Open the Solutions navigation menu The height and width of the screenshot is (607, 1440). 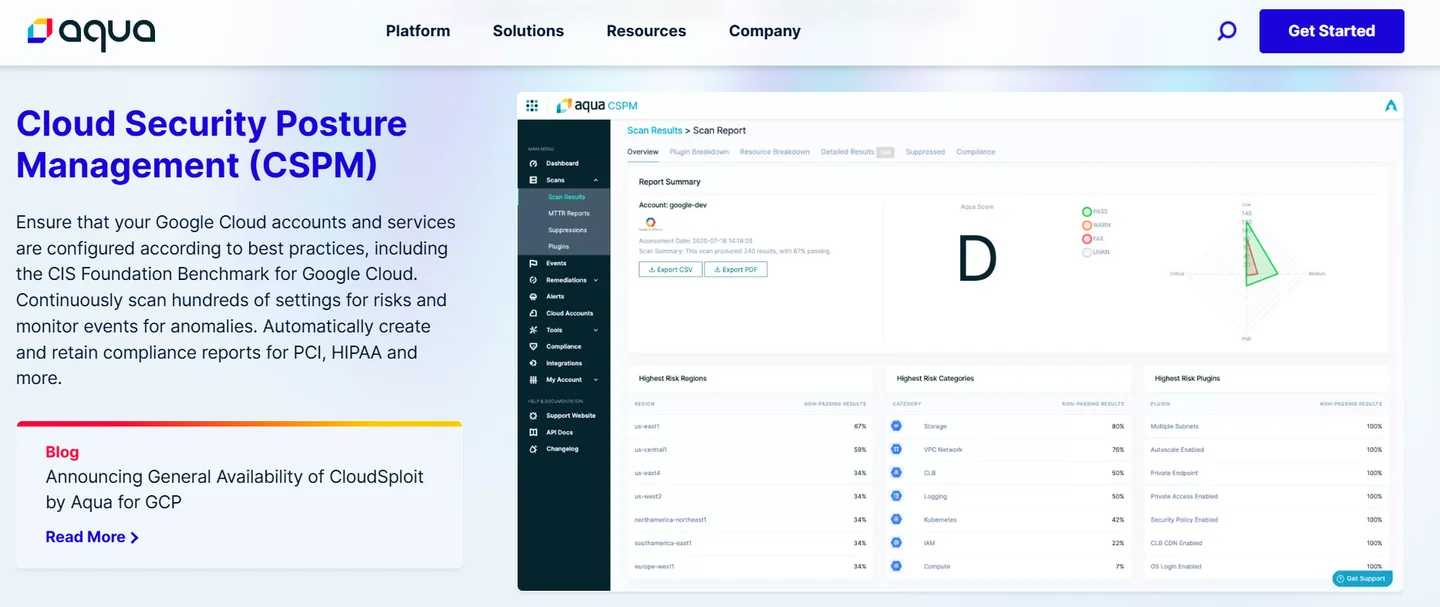[x=528, y=31]
